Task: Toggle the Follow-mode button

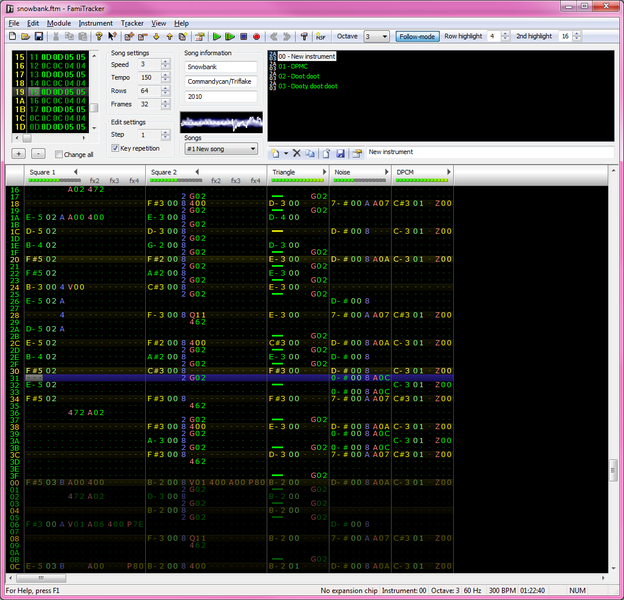Action: (x=416, y=37)
